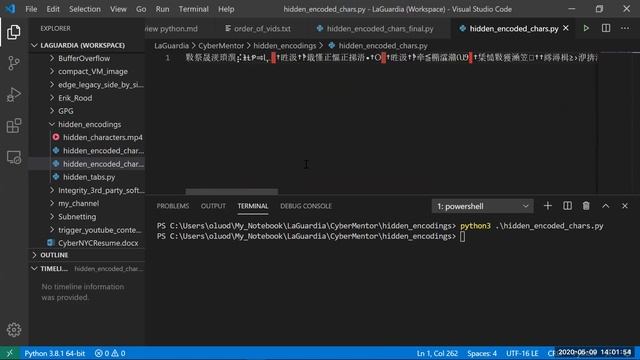Viewport: 640px width, 360px height.
Task: Split the editor to the right
Action: [x=606, y=28]
